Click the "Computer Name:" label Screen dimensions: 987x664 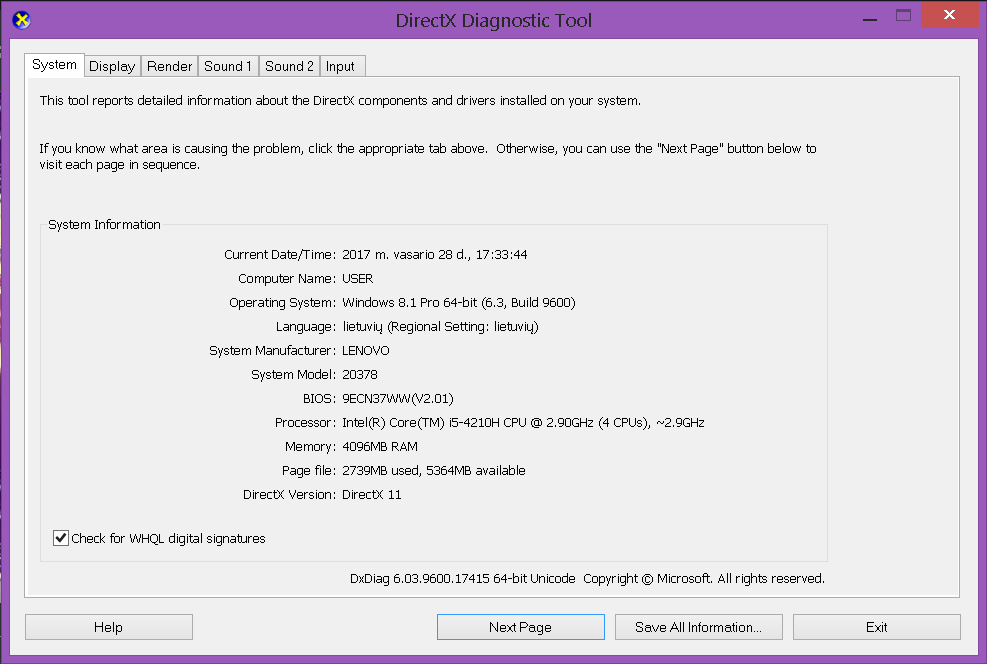(x=287, y=278)
